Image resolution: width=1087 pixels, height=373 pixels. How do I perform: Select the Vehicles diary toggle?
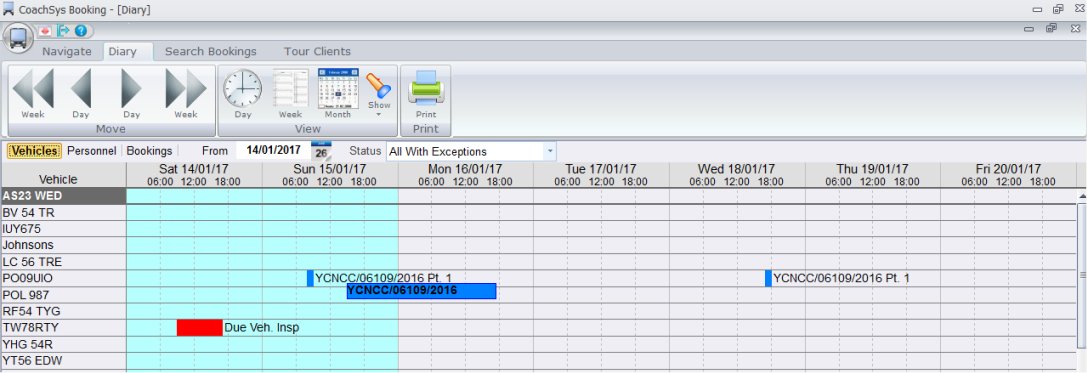click(35, 151)
